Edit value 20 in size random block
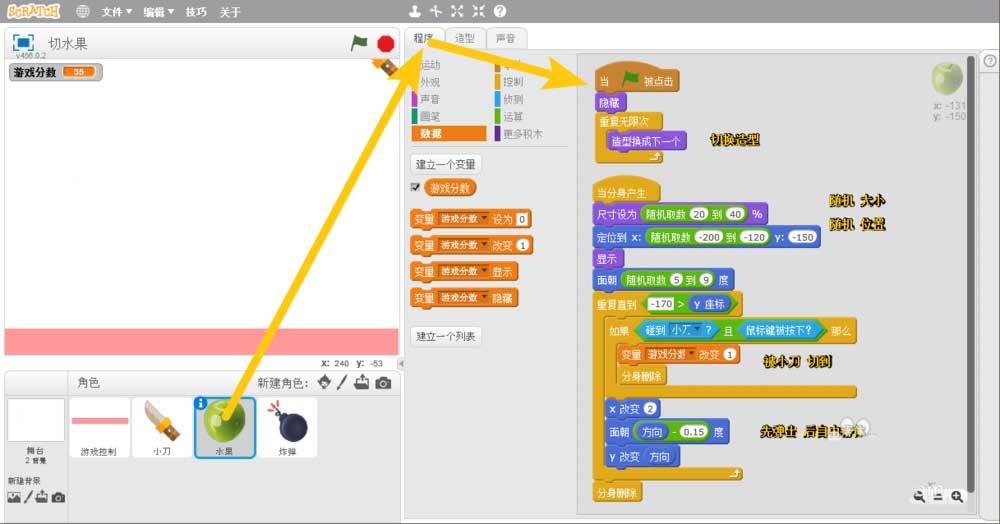This screenshot has height=524, width=1000. (699, 214)
